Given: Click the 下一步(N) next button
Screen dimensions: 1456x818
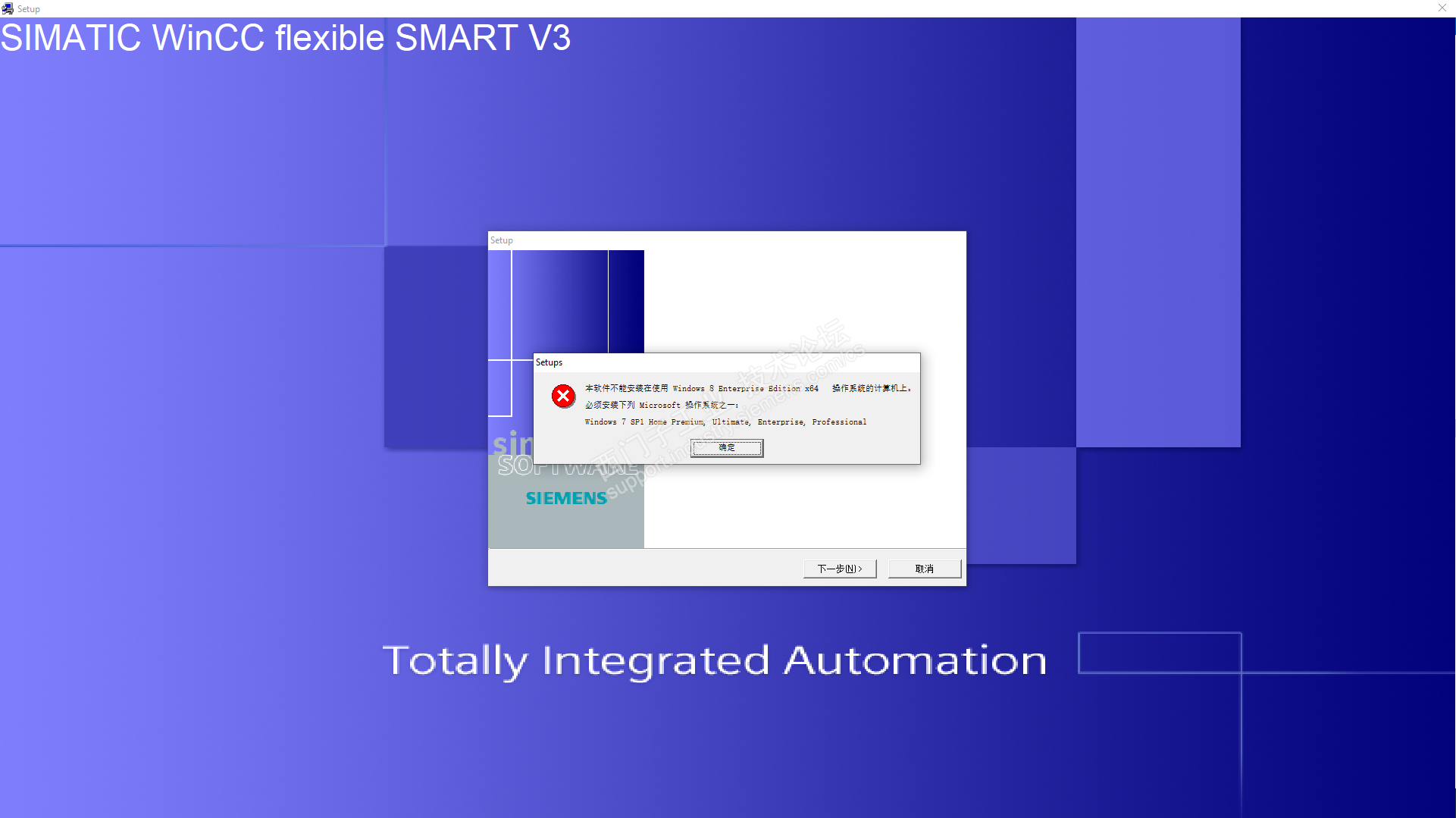Looking at the screenshot, I should click(x=839, y=569).
